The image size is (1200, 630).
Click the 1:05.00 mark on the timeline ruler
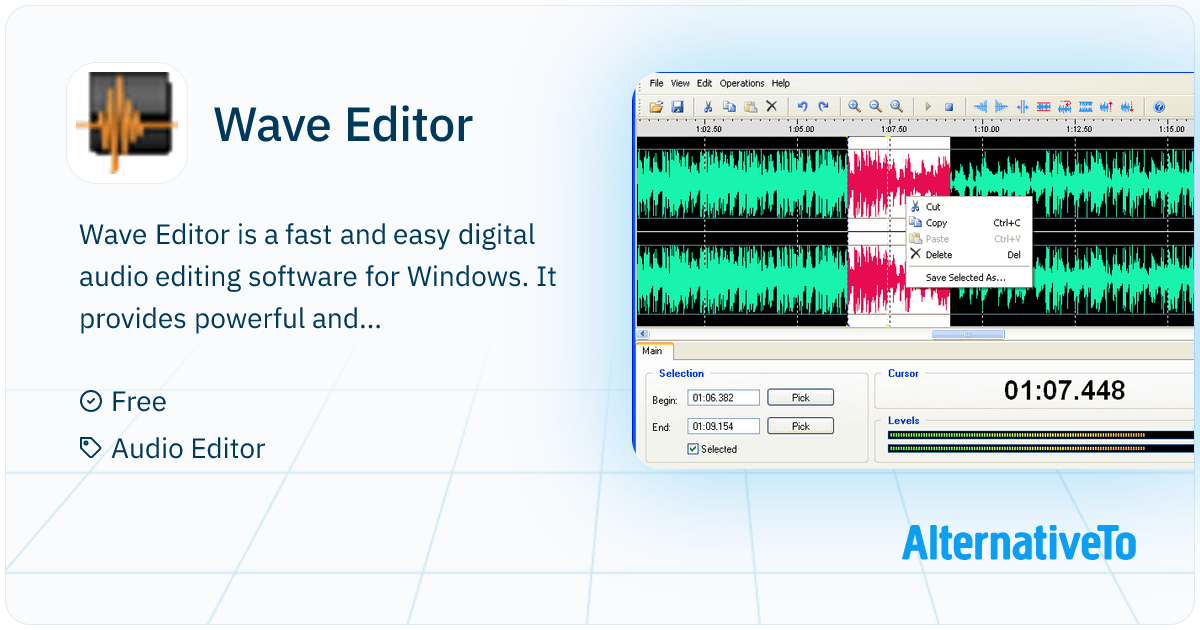(x=801, y=128)
